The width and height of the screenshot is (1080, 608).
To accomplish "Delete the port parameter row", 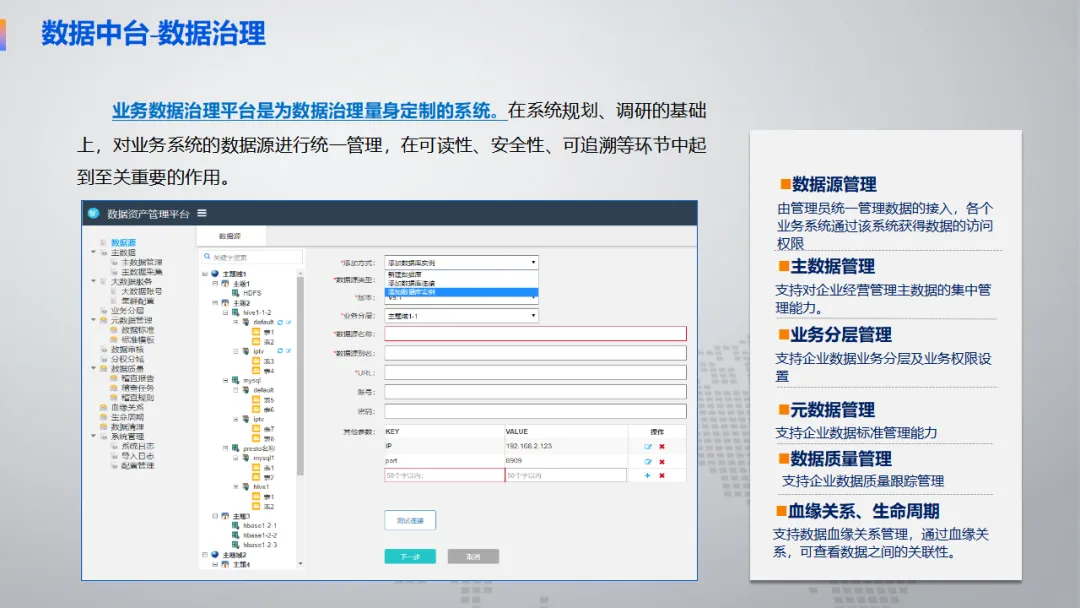I will pyautogui.click(x=662, y=461).
